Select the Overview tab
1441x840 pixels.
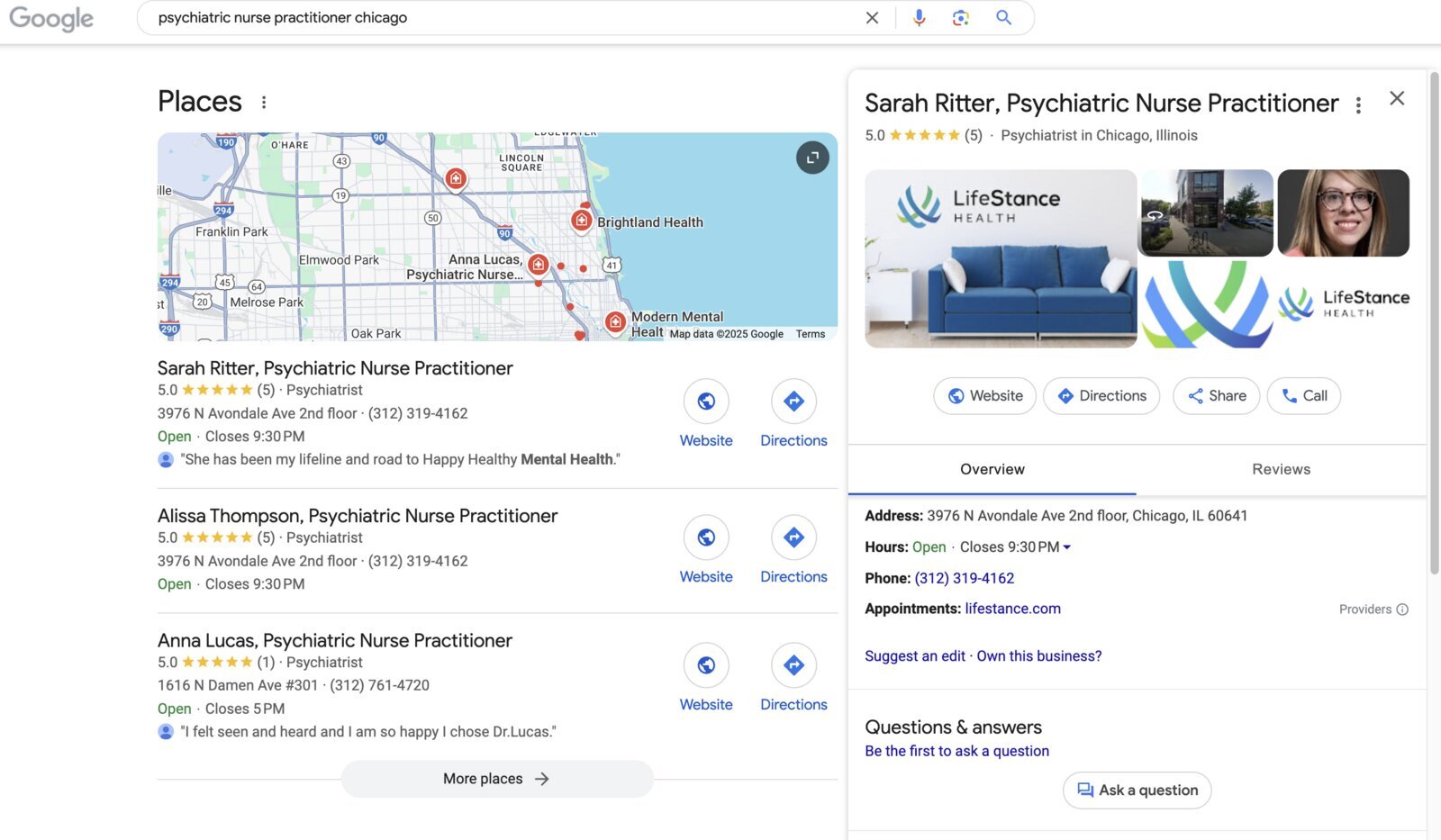point(992,469)
